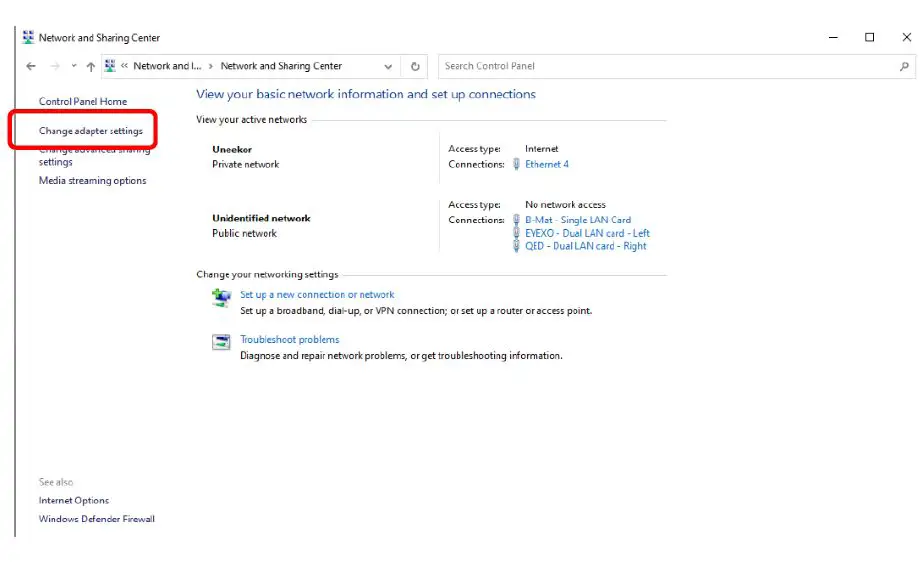The width and height of the screenshot is (922, 562).
Task: Click the Ethernet 4 adapter icon
Action: pyautogui.click(x=516, y=164)
